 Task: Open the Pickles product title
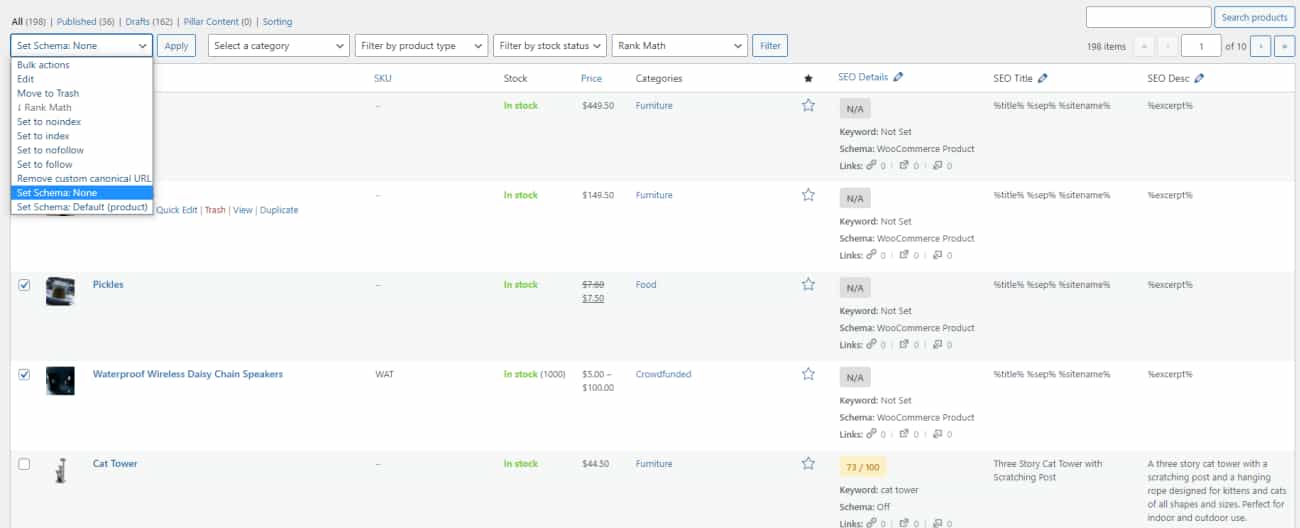(108, 284)
